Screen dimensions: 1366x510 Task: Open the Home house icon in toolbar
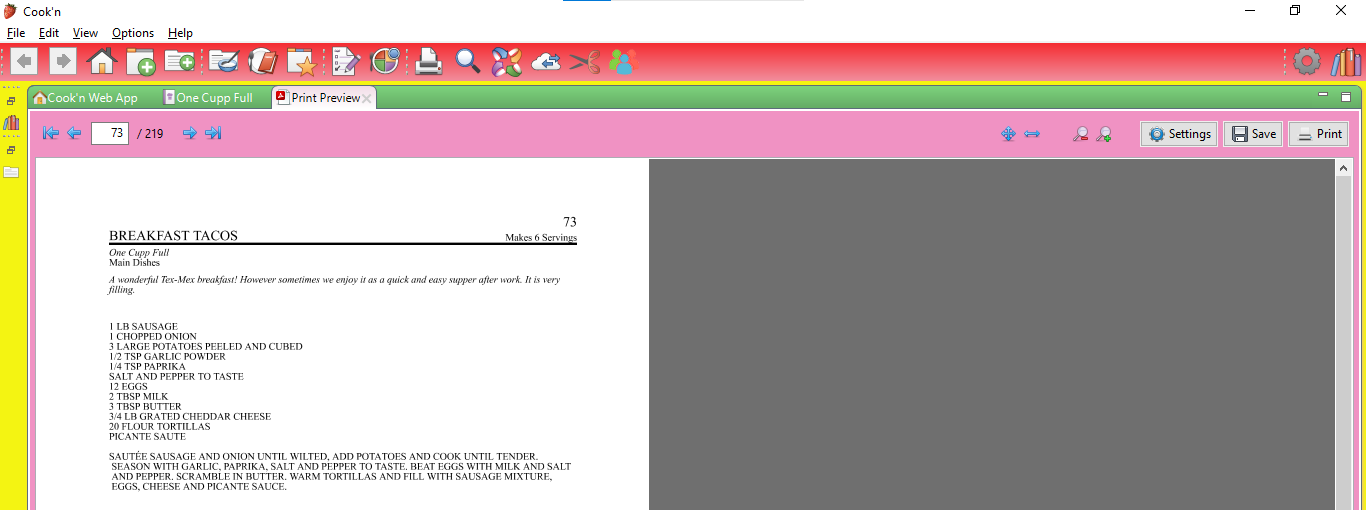click(102, 62)
